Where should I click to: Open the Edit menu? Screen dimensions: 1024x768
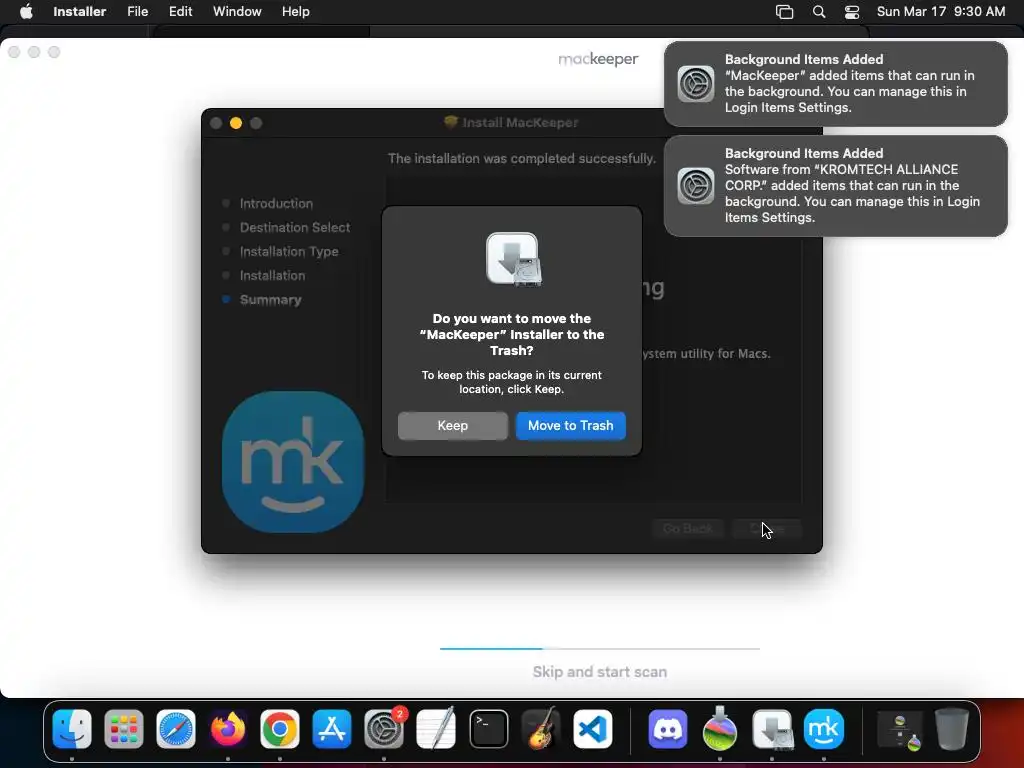coord(180,12)
